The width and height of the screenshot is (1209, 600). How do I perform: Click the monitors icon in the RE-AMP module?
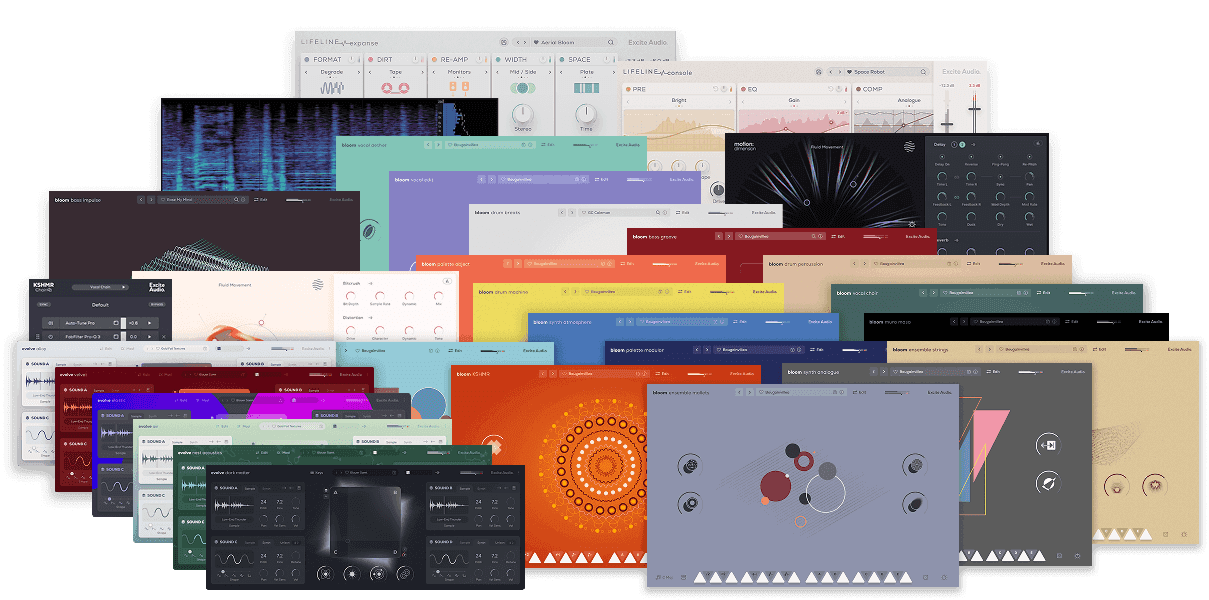[x=459, y=89]
